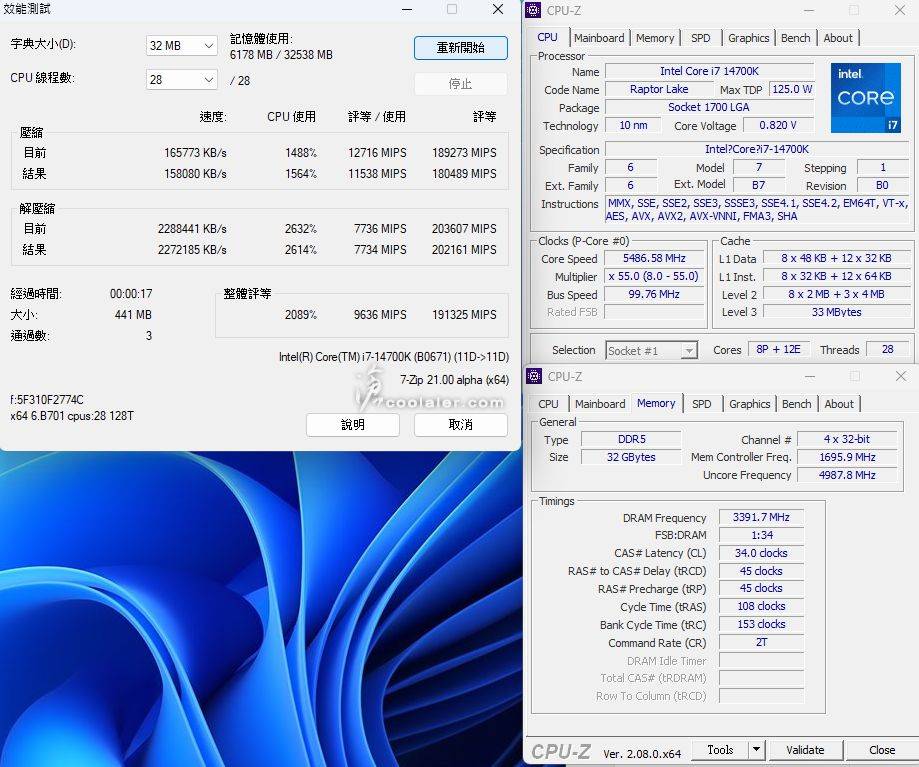This screenshot has height=767, width=919.
Task: Close the 7-Zip benchmark window
Action: point(498,9)
